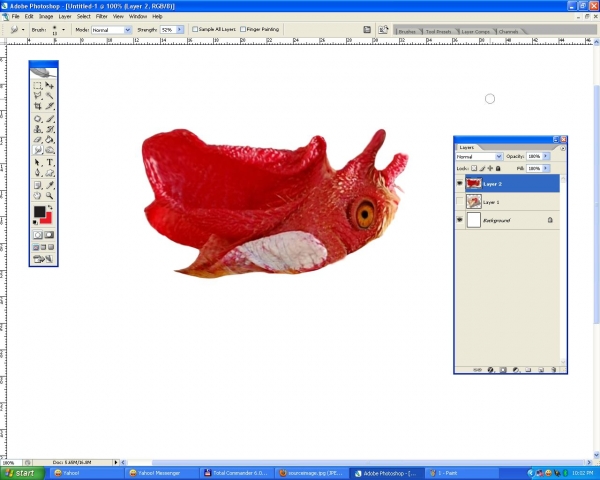Create a new layer in Layers panel
Screen dimensions: 600x480
(541, 370)
